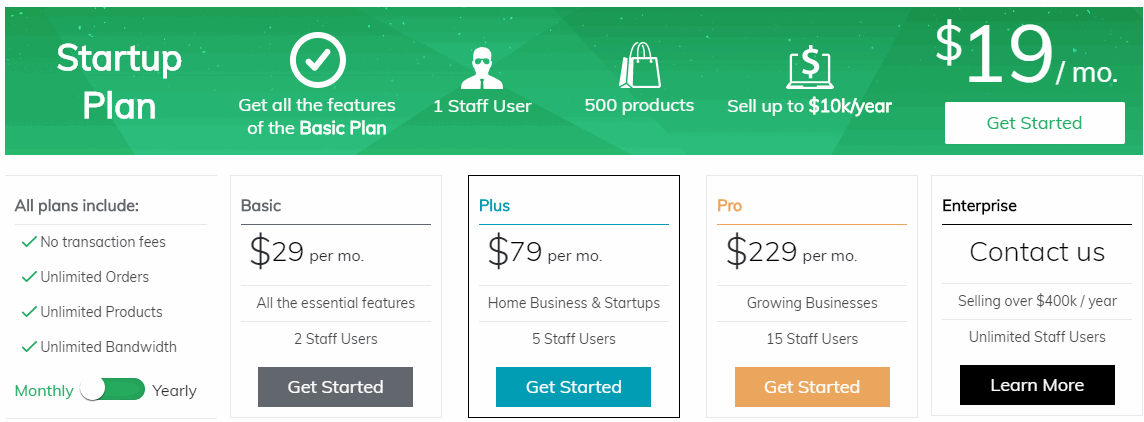Click checkmark beside Unlimited Orders

[29, 277]
